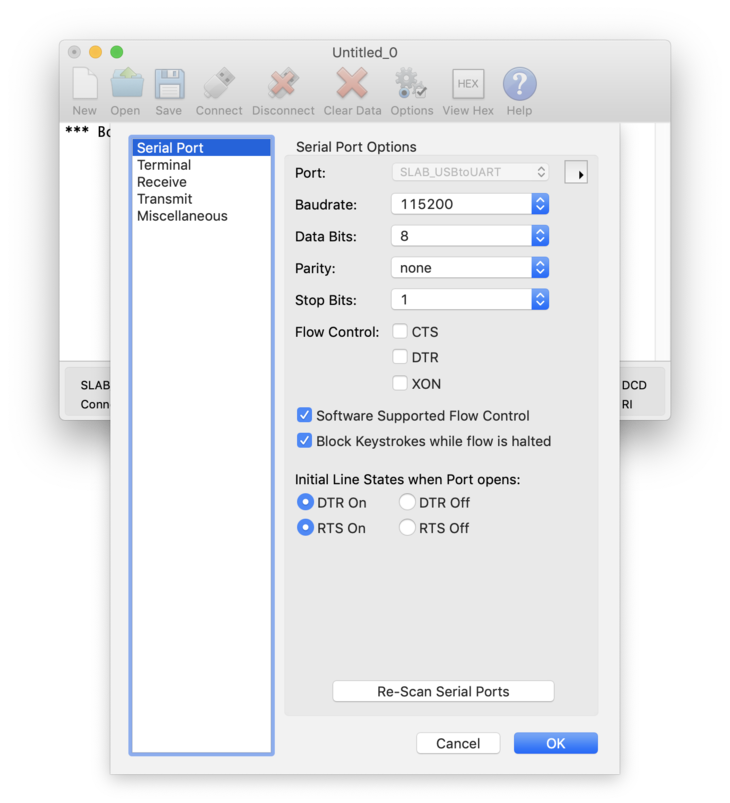Open the Help question mark icon
This screenshot has height=803, width=730.
point(519,85)
